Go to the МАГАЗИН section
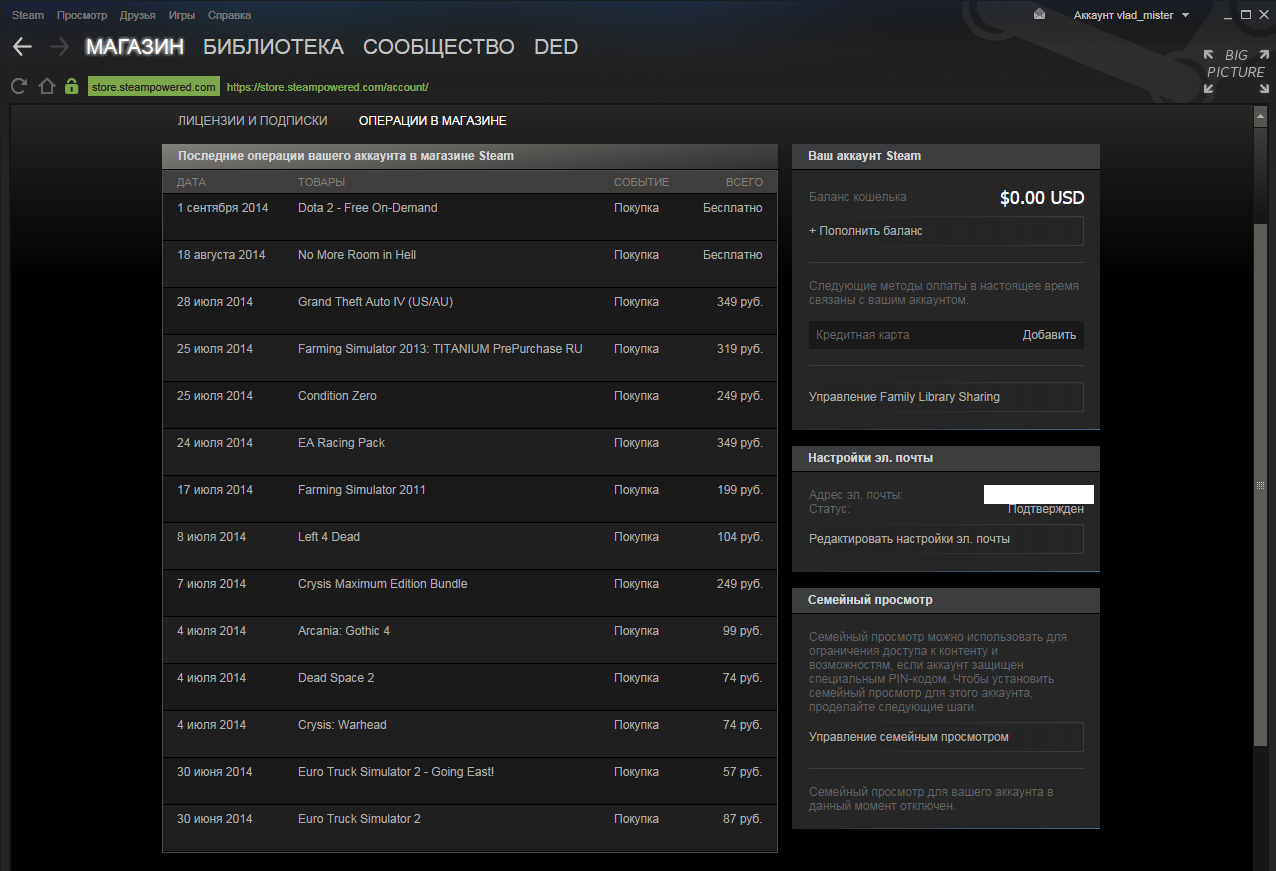 point(135,47)
